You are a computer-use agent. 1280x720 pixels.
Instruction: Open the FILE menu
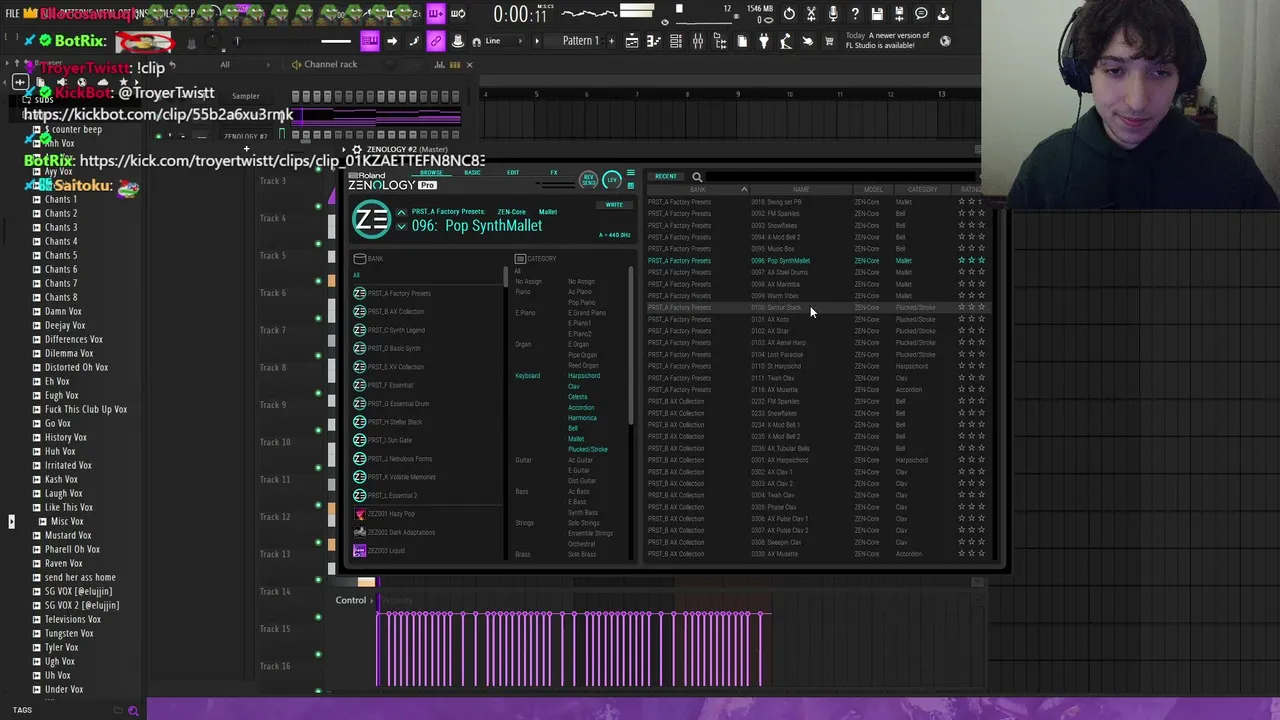13,13
